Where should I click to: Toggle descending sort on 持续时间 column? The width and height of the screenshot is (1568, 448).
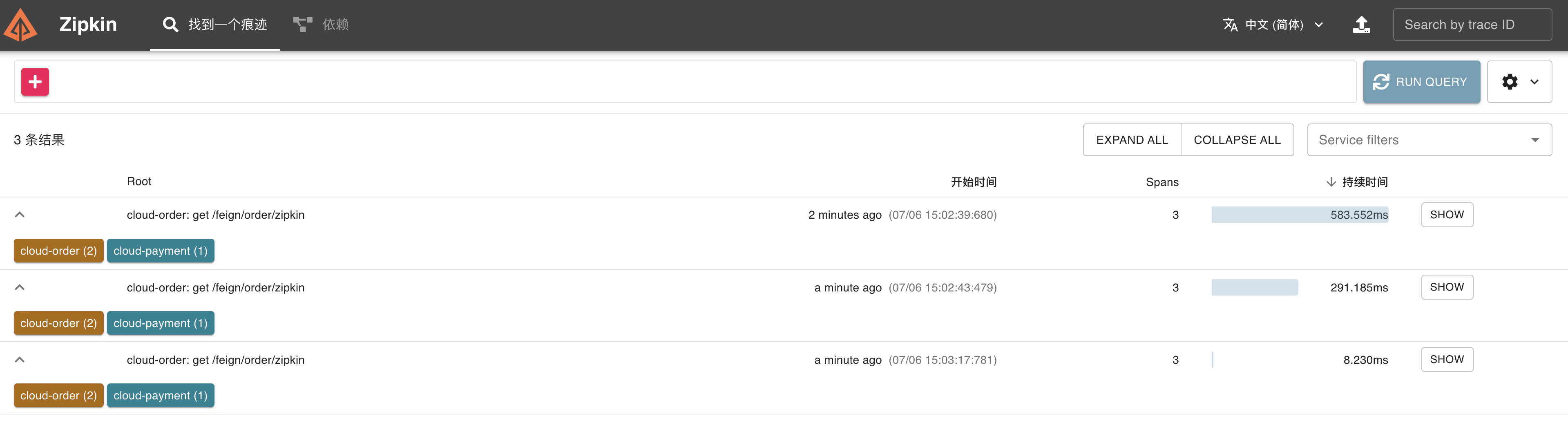pos(1357,181)
